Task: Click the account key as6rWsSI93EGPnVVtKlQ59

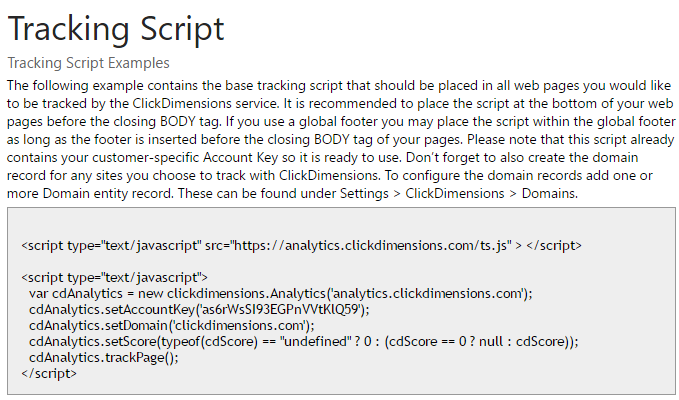Action: tap(281, 310)
